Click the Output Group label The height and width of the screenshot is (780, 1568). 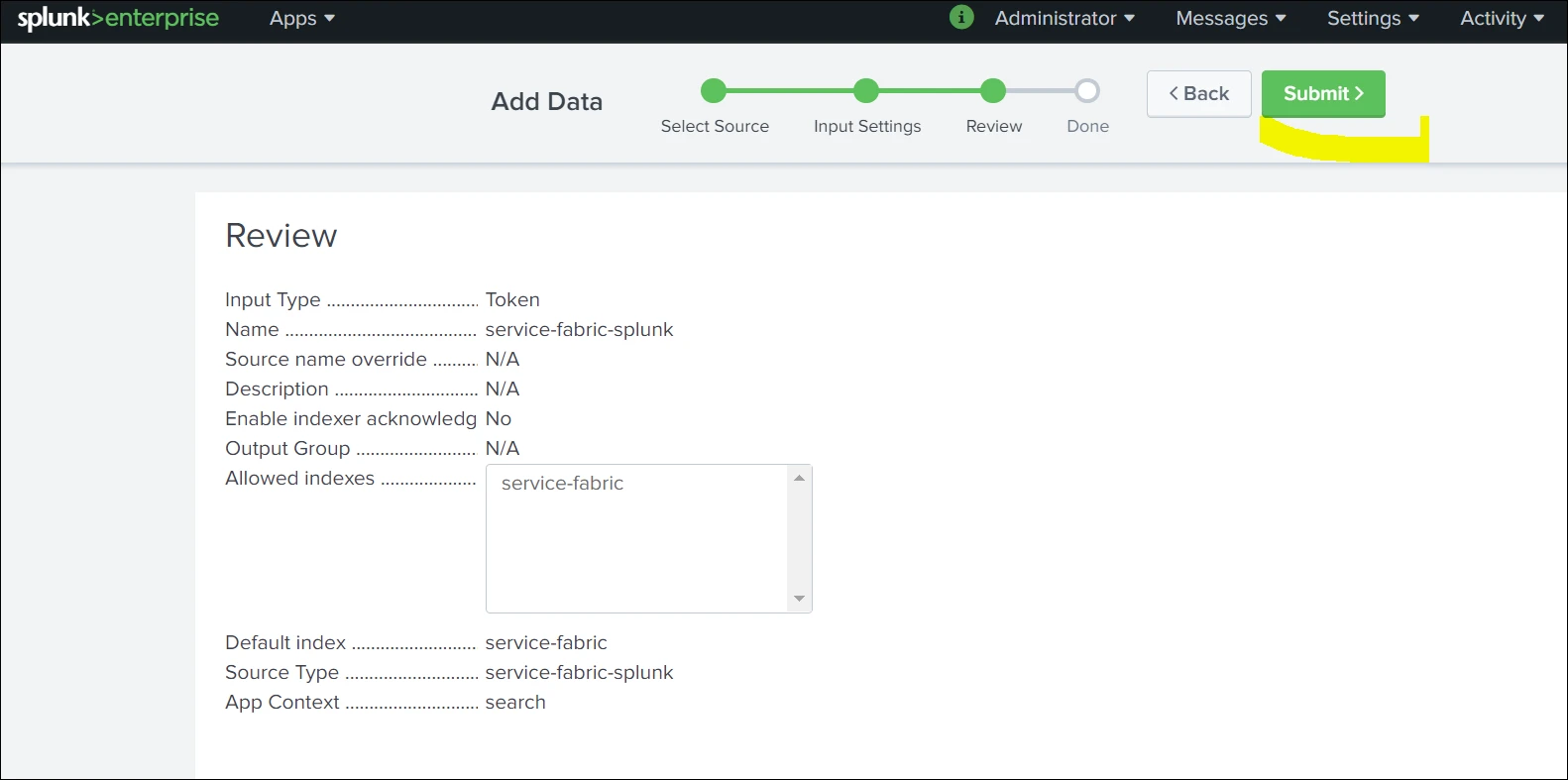pos(287,448)
